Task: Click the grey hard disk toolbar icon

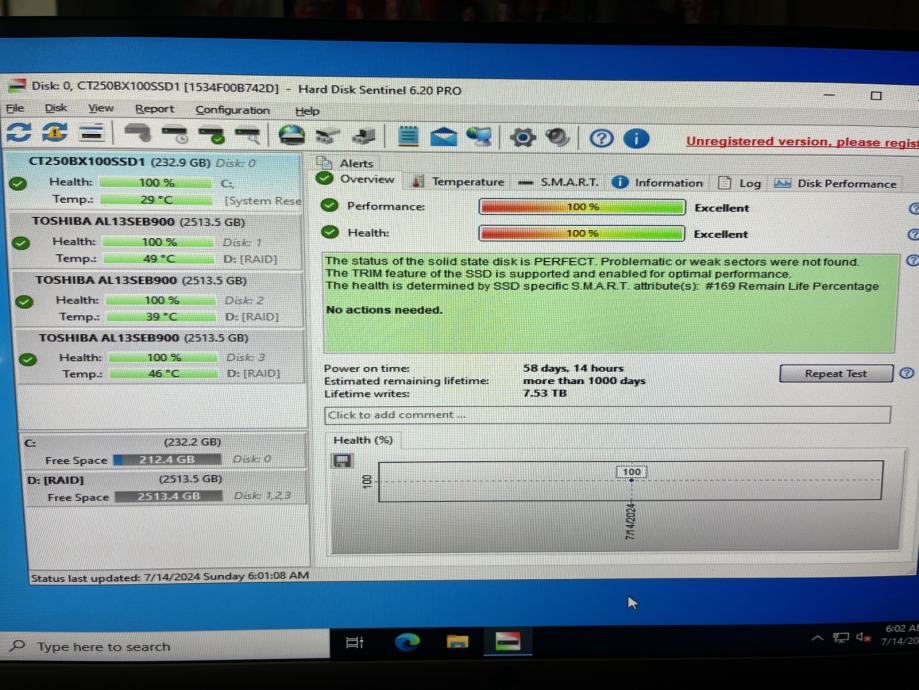Action: tap(138, 133)
